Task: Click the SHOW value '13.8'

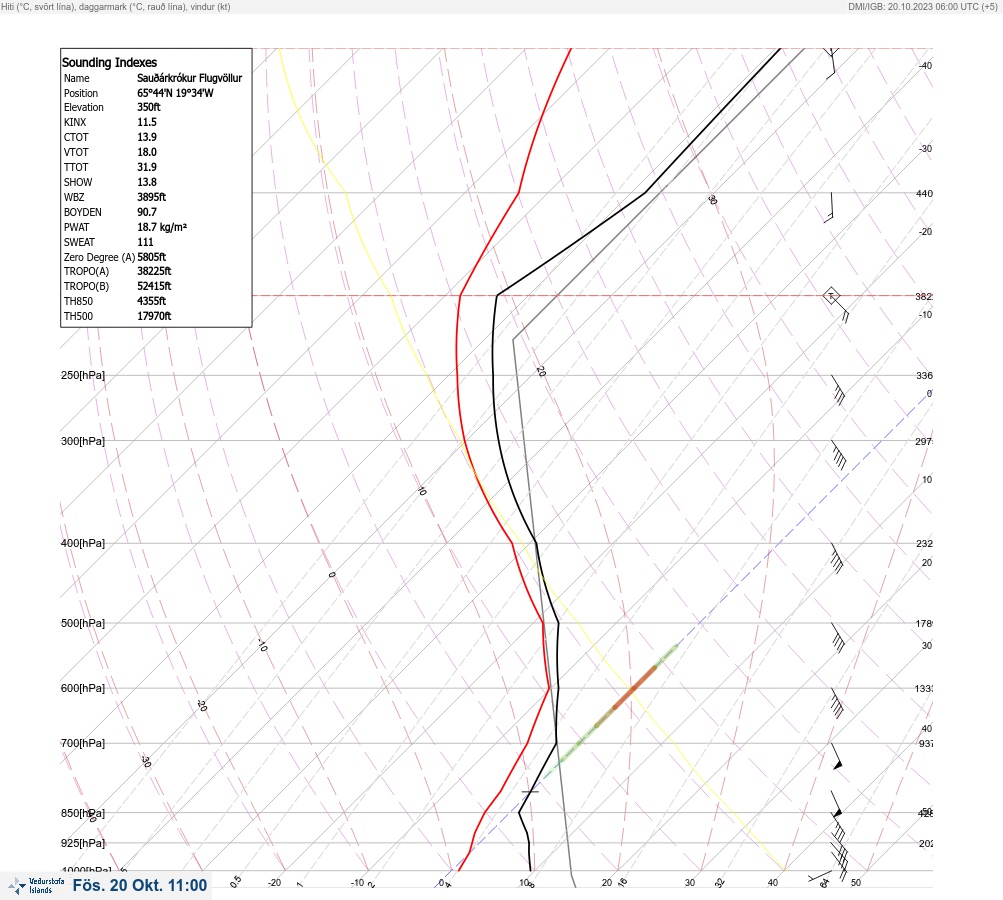Action: click(x=146, y=182)
